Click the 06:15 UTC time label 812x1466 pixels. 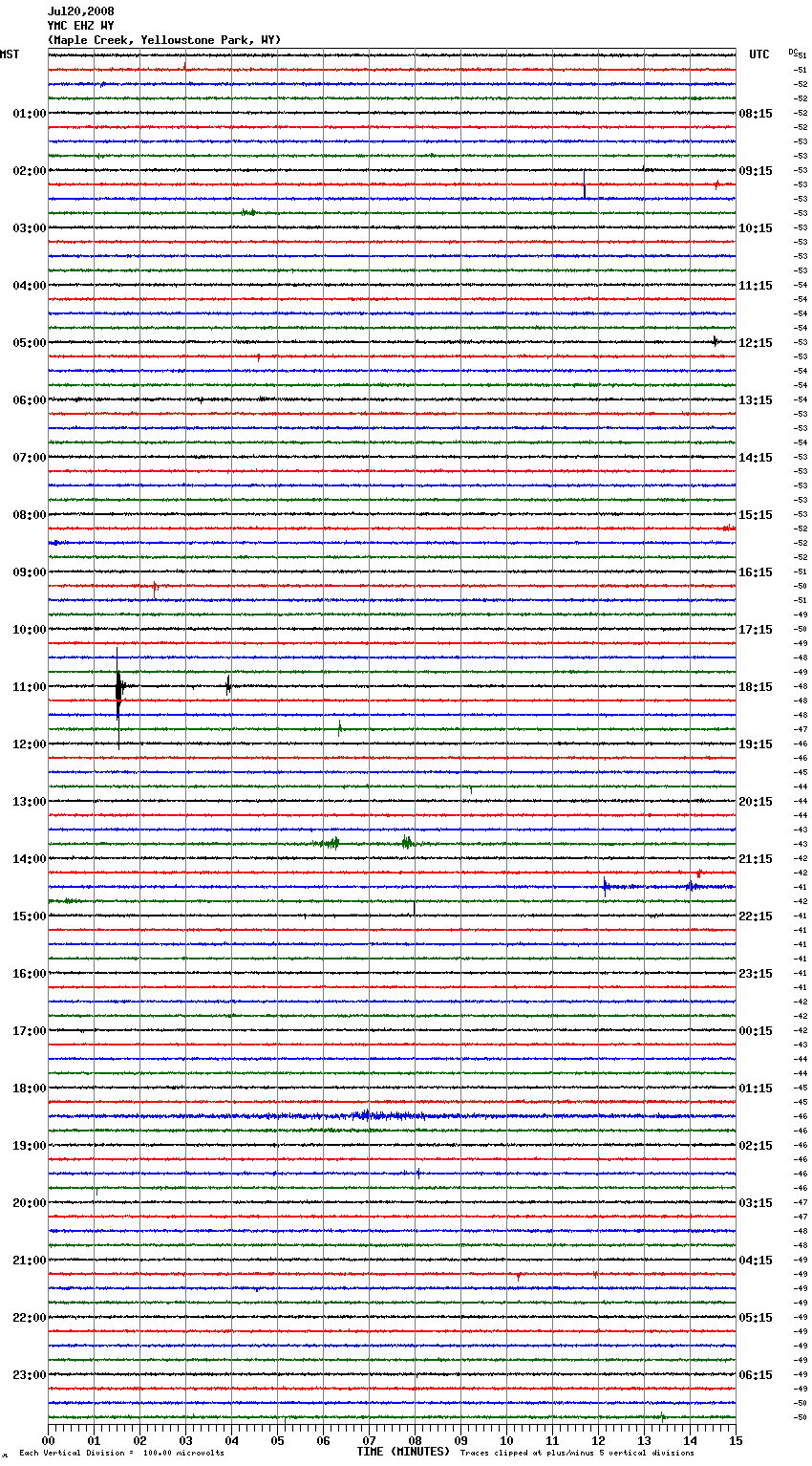pos(756,1375)
